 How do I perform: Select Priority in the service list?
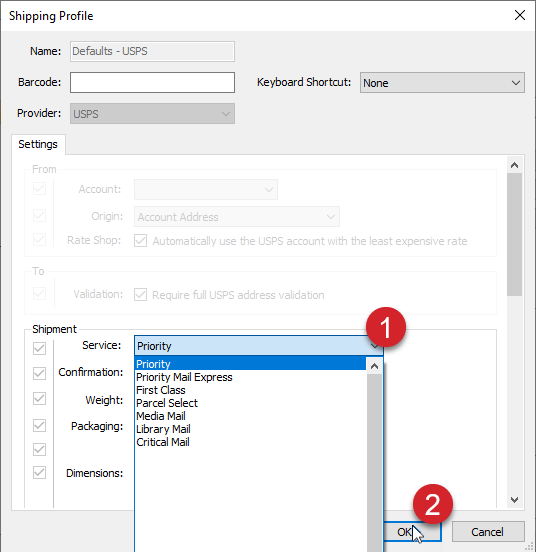pyautogui.click(x=251, y=364)
